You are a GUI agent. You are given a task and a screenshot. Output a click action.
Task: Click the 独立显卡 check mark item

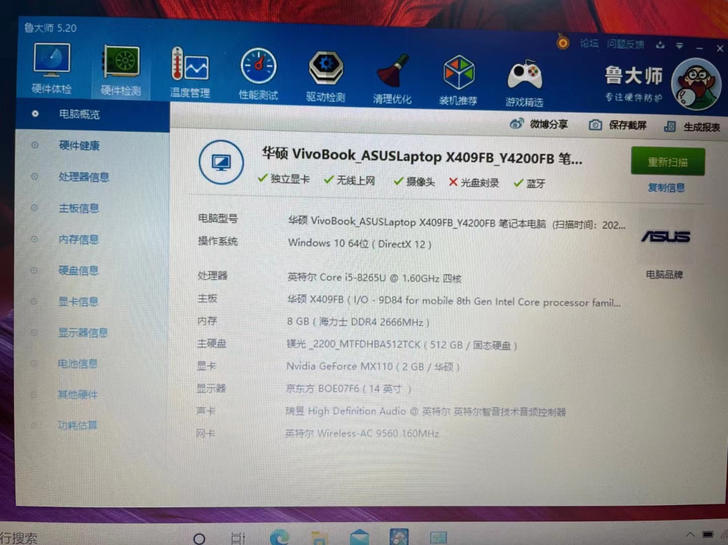(284, 179)
